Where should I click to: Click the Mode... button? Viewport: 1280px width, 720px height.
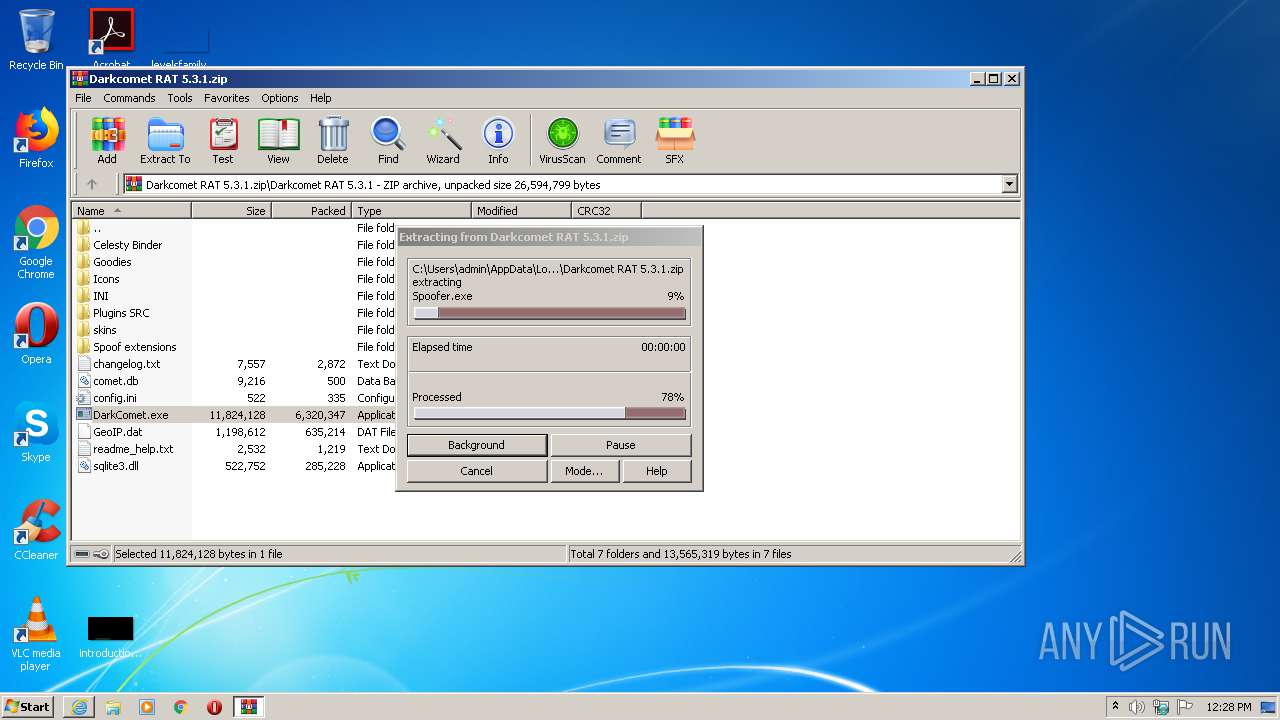point(584,471)
